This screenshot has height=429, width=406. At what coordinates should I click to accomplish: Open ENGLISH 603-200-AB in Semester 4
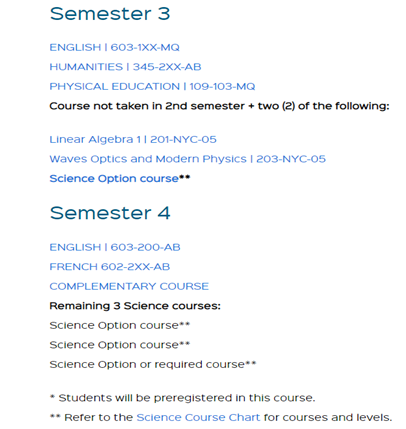(115, 247)
